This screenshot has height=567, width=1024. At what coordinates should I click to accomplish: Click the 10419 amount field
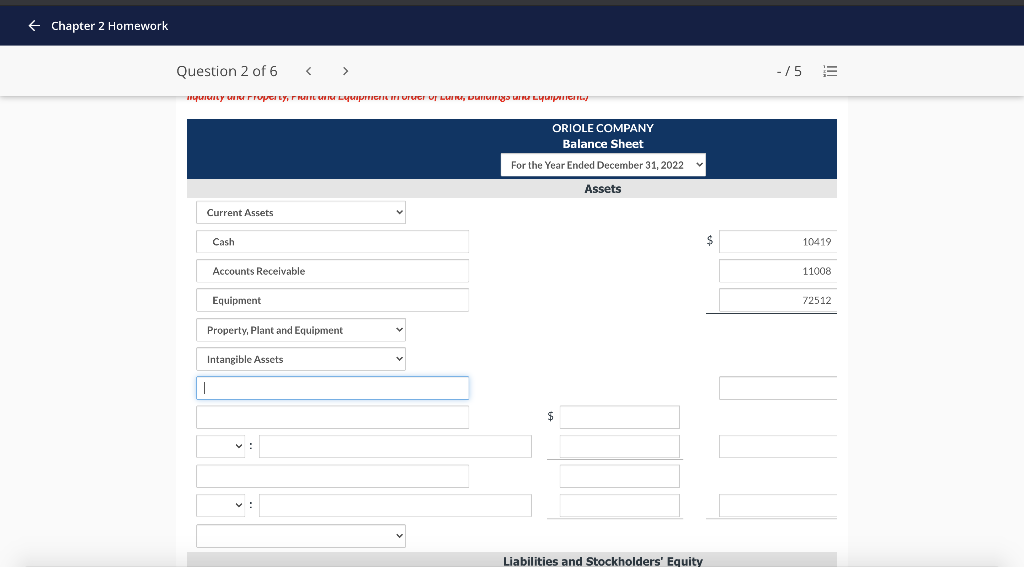click(778, 242)
